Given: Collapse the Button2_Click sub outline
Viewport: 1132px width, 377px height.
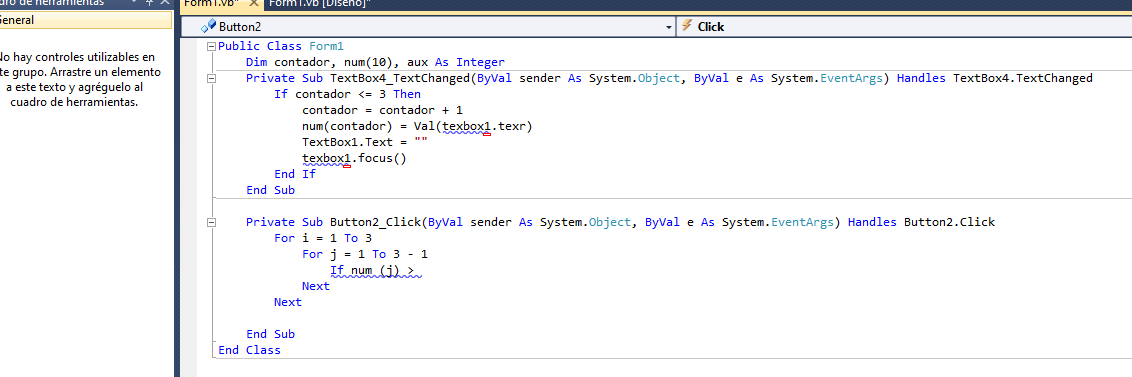Looking at the screenshot, I should click(211, 222).
